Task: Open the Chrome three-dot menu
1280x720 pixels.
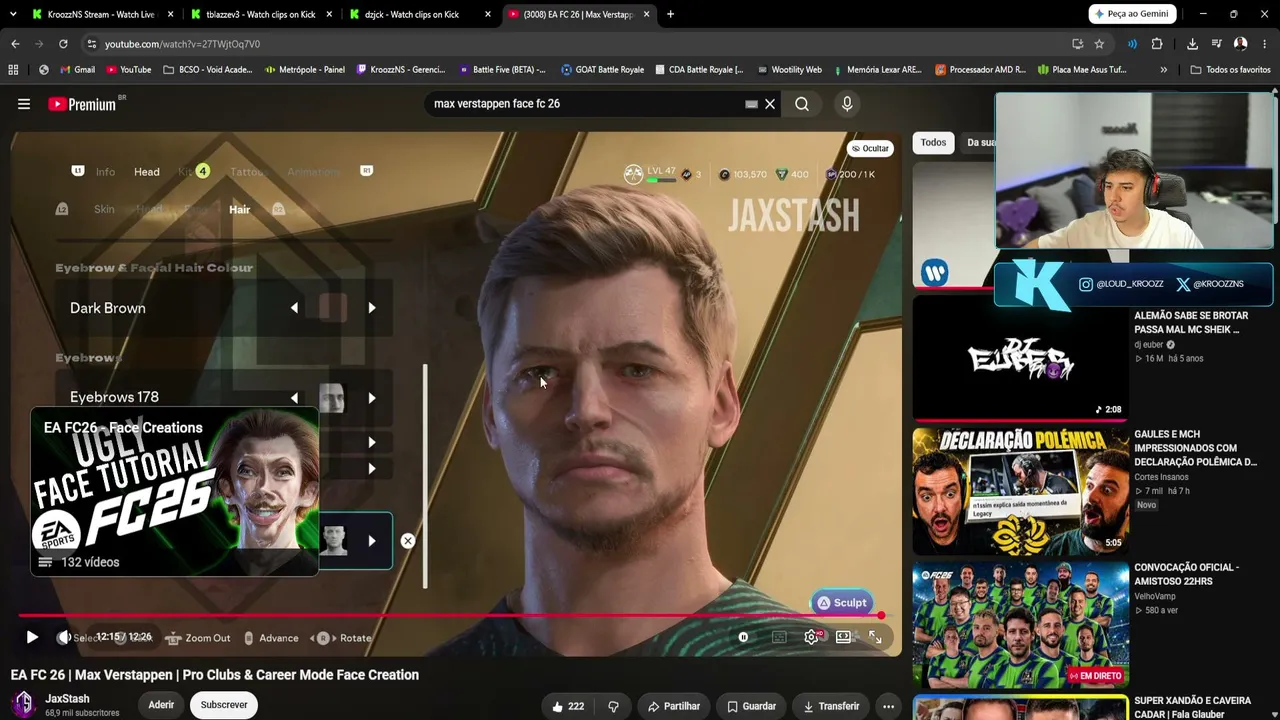Action: click(x=1265, y=44)
